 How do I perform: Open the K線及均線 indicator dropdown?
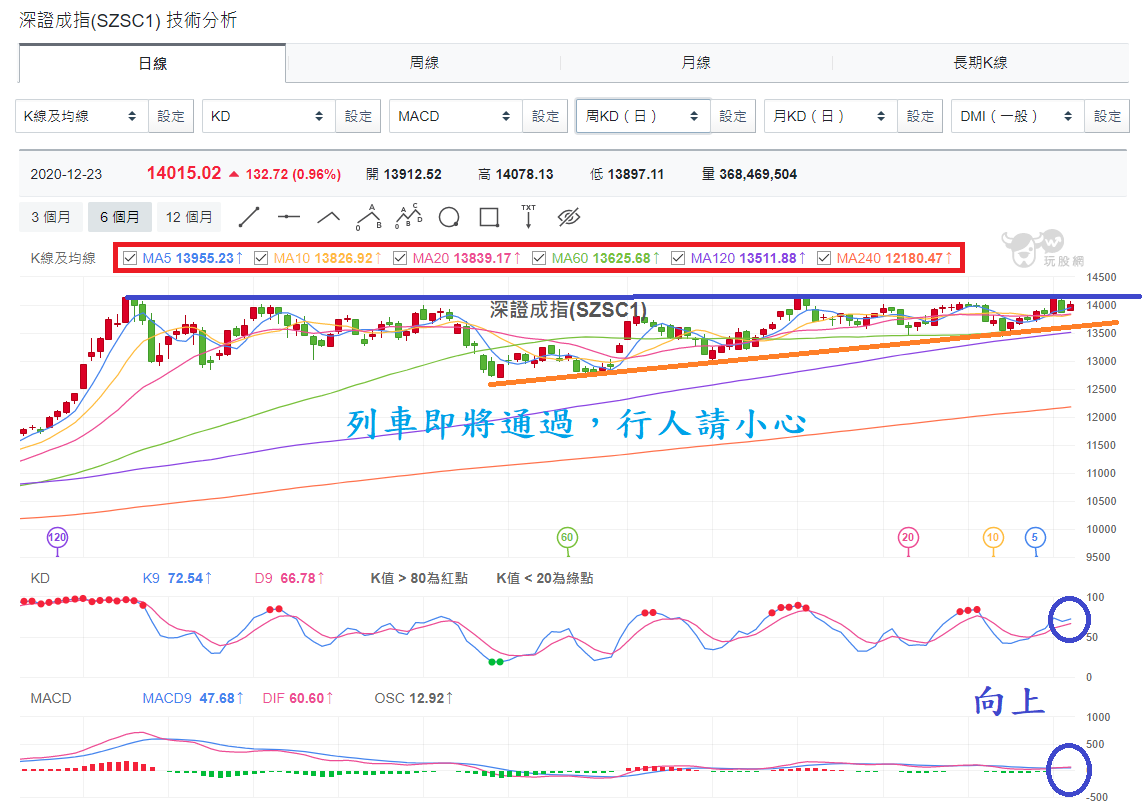[x=81, y=116]
